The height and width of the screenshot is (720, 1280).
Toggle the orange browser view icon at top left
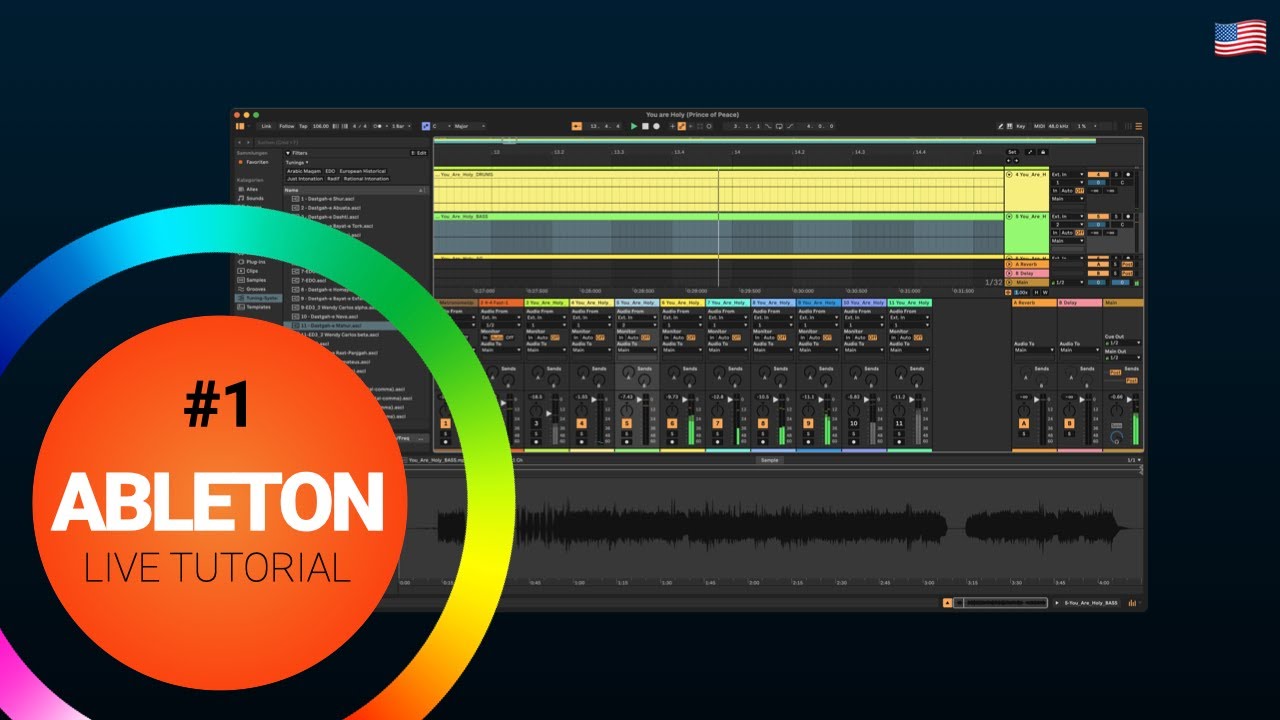(240, 126)
